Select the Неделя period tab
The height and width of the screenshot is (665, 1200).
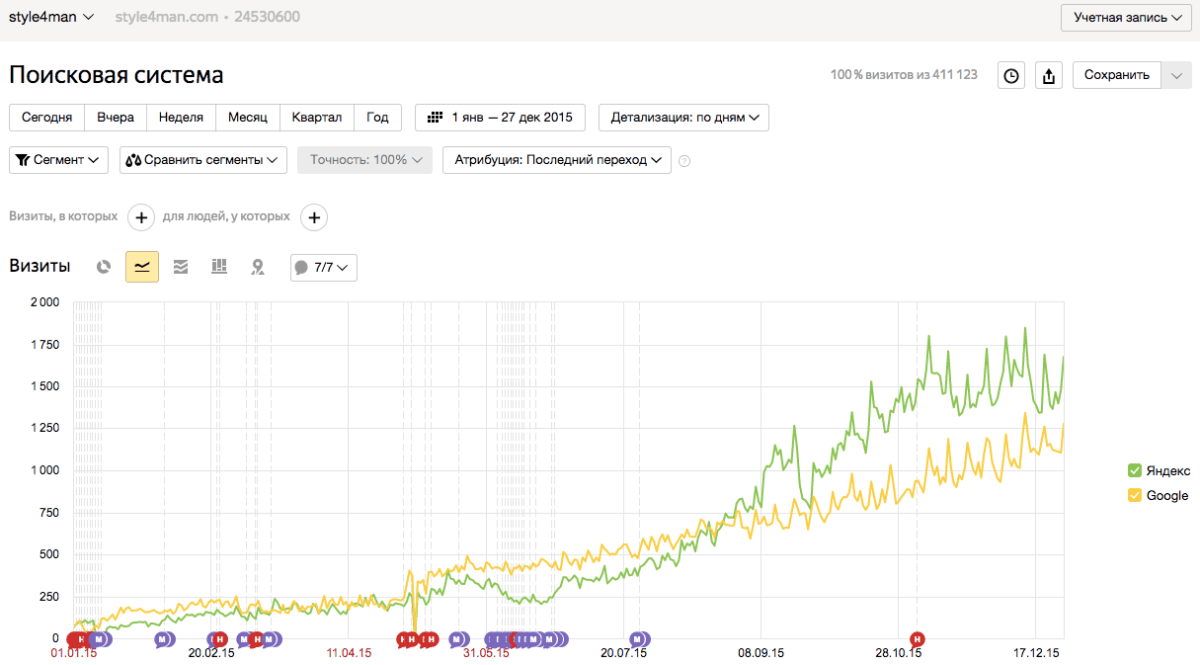(x=181, y=117)
